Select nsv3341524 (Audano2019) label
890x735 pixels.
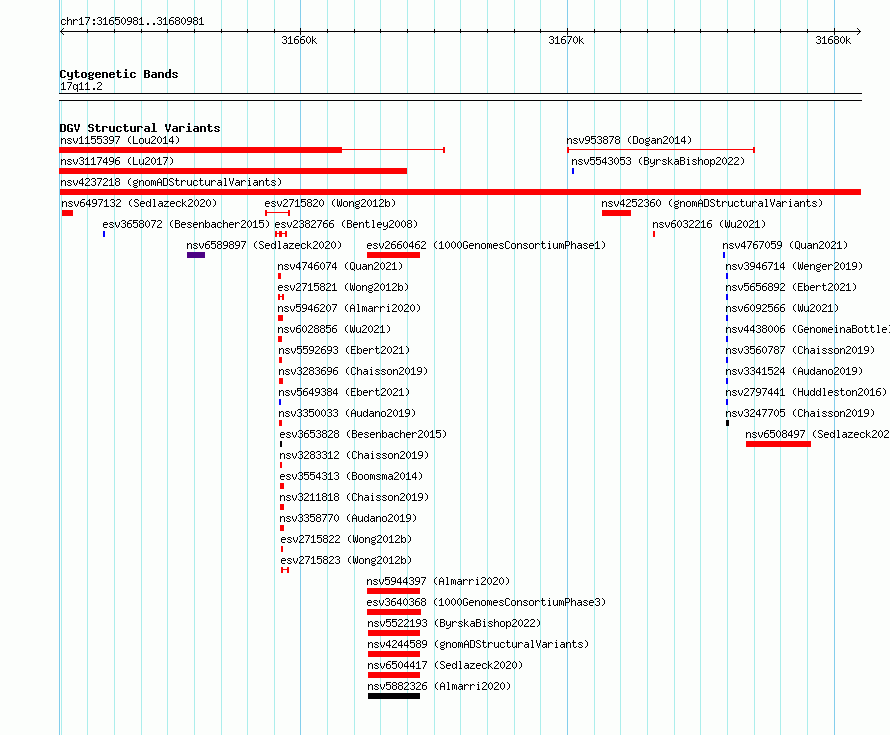795,371
